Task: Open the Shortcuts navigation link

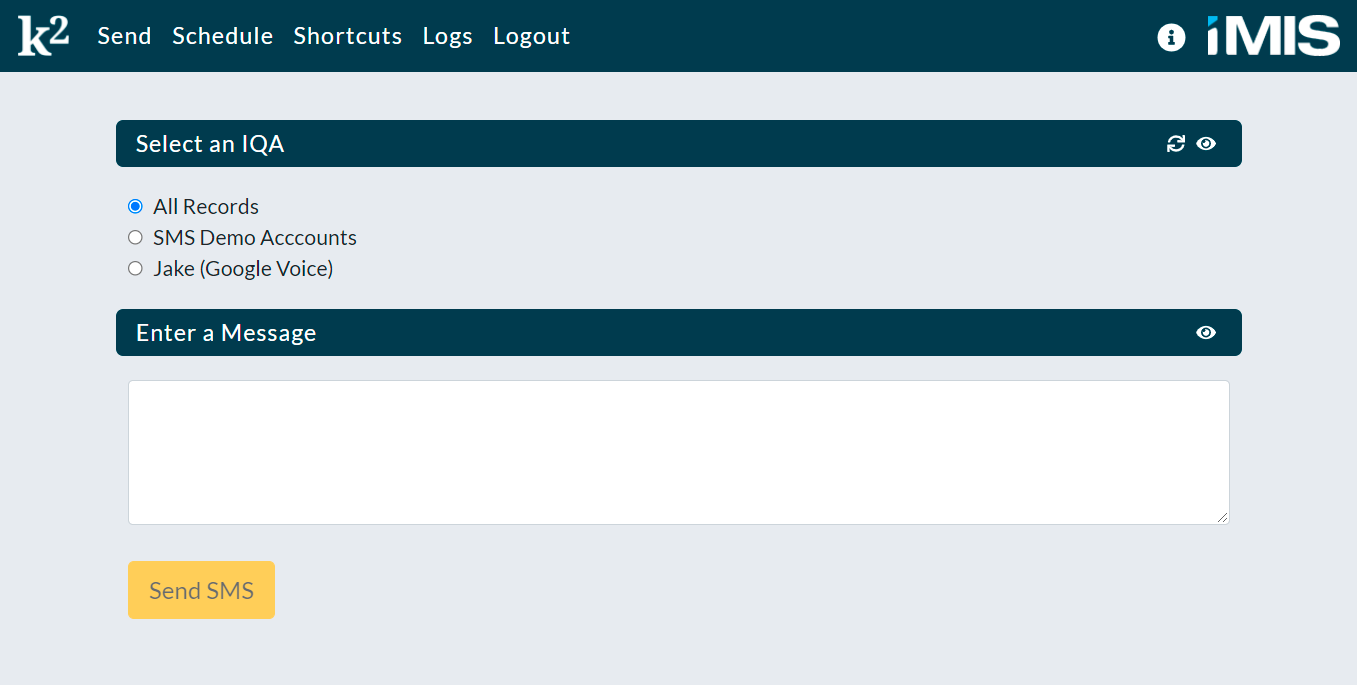Action: coord(348,36)
